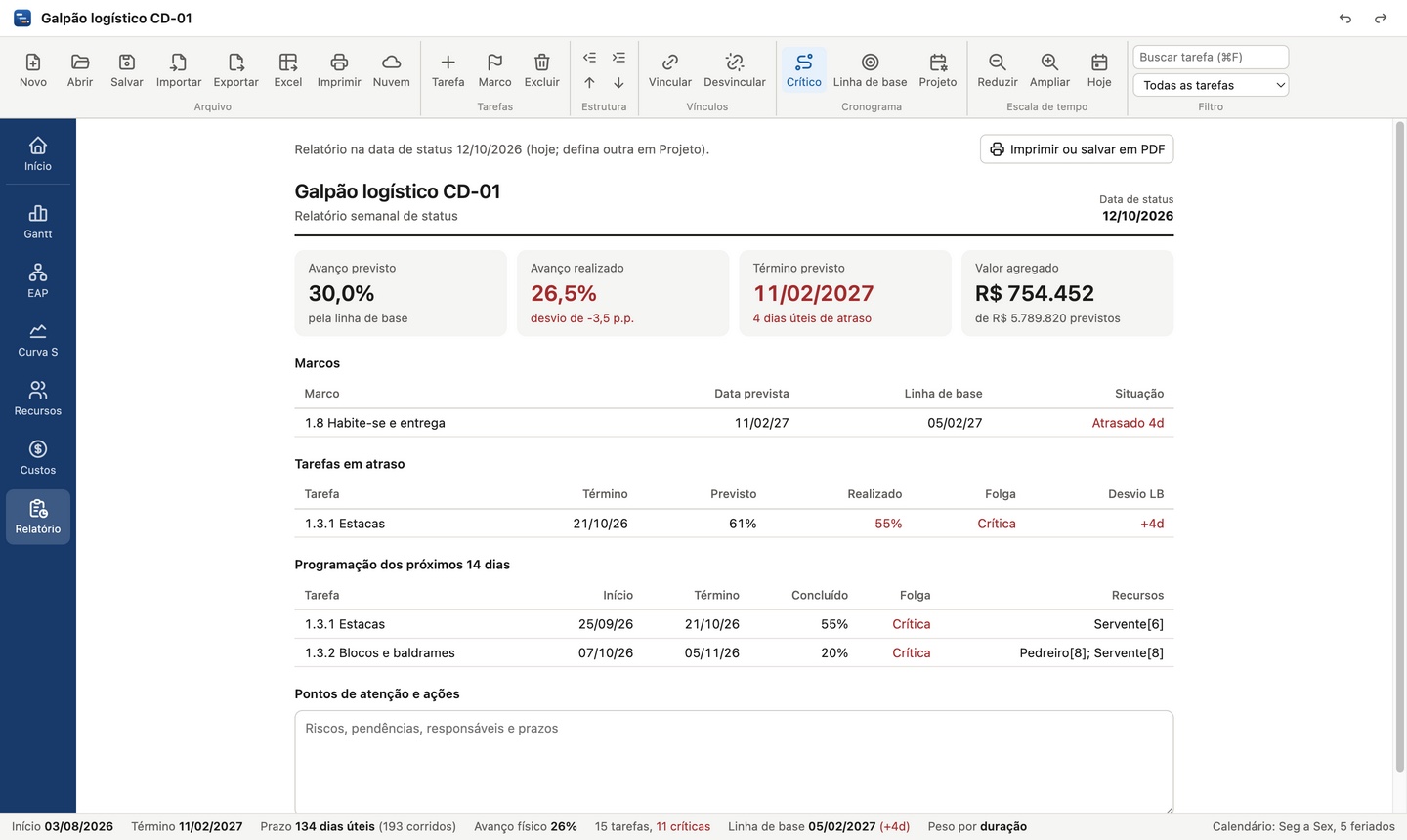Outdent the task in Estrutura
Screen dimensions: 1407x840
589,58
